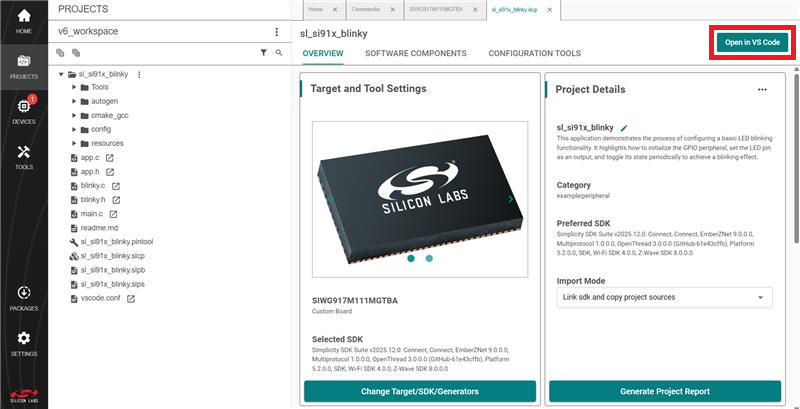Show next chip image with right arrow
This screenshot has width=800, height=409.
click(x=511, y=199)
